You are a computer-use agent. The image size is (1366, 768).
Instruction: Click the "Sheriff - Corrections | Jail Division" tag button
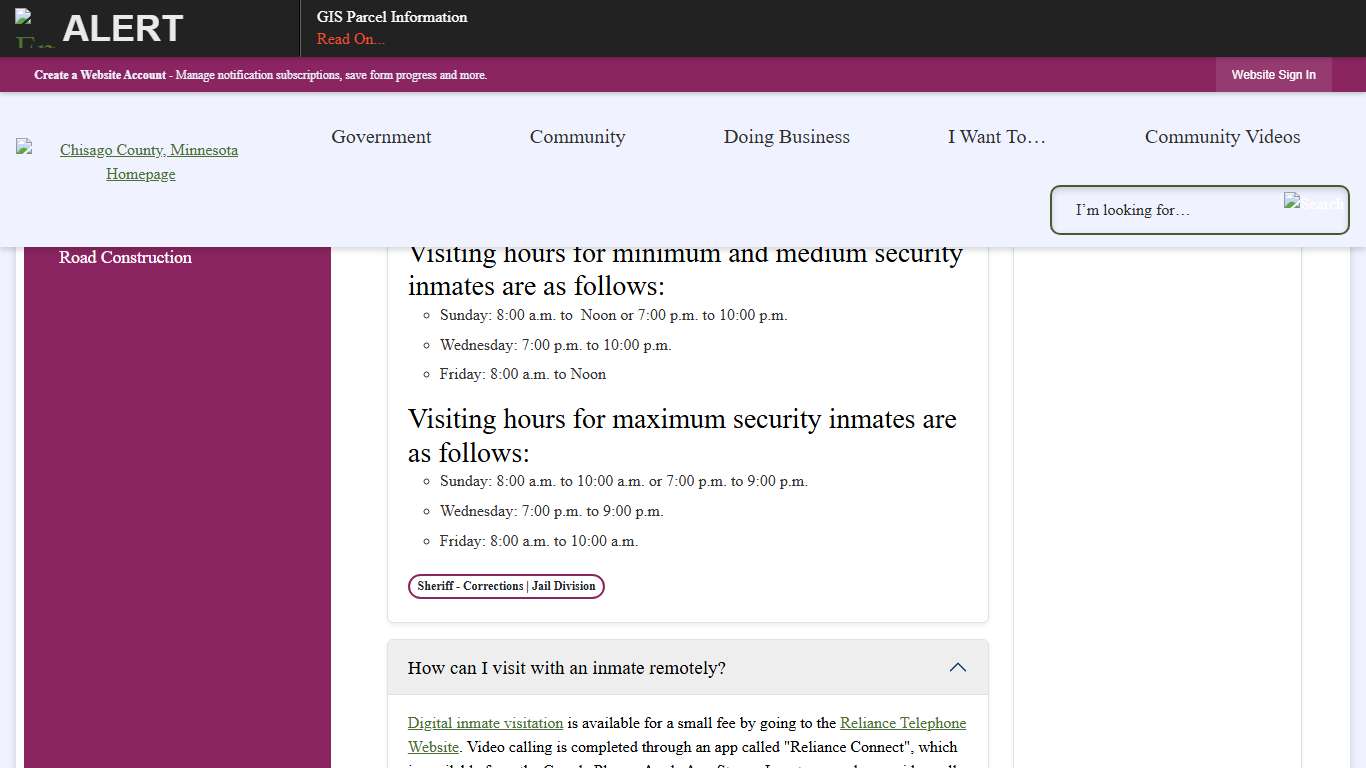coord(506,586)
